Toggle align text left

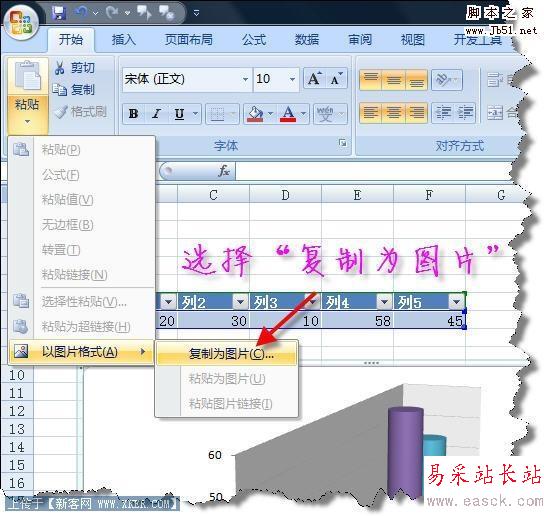371,113
